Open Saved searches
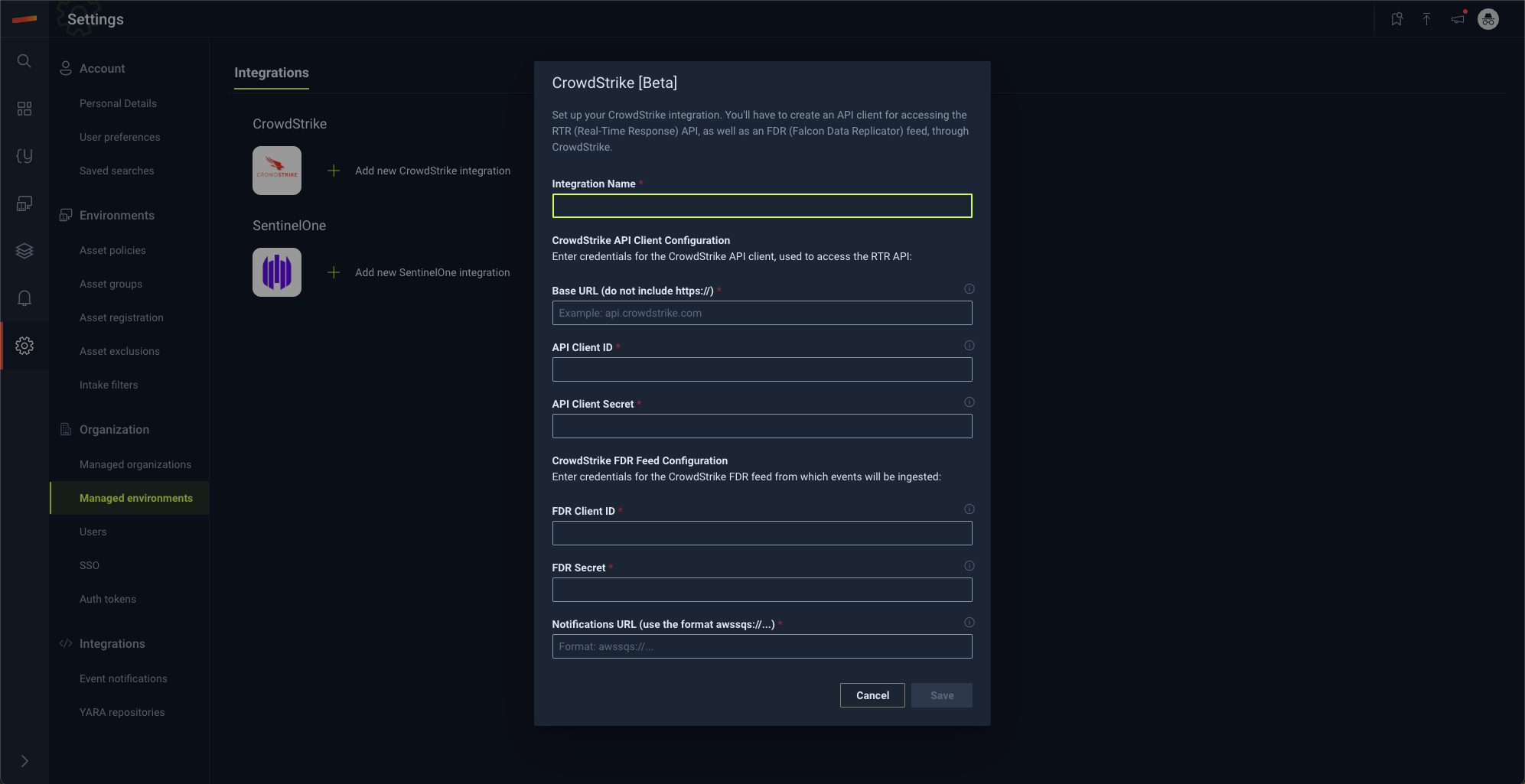The width and height of the screenshot is (1525, 784). [117, 171]
